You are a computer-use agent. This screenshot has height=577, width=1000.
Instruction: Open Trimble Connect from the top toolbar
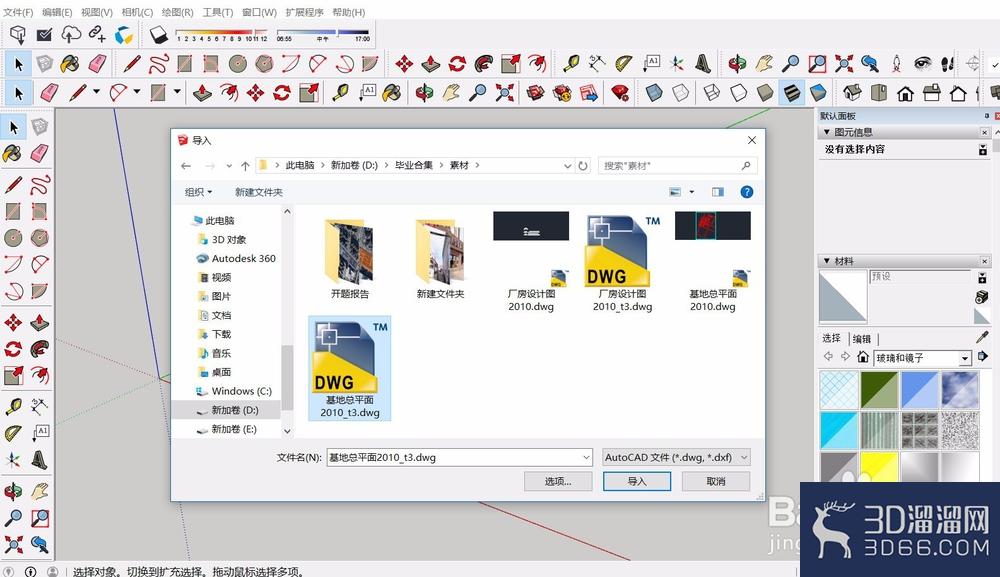pyautogui.click(x=123, y=35)
